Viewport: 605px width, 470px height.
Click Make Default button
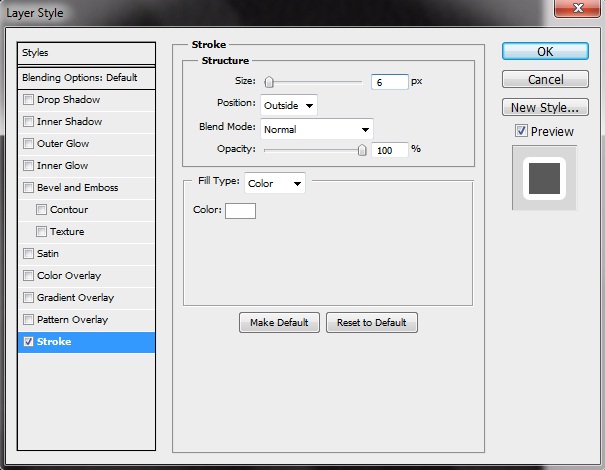click(x=279, y=323)
